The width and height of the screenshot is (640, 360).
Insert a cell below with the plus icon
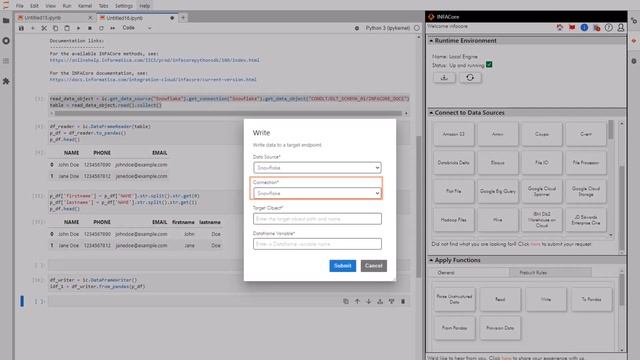[33, 28]
